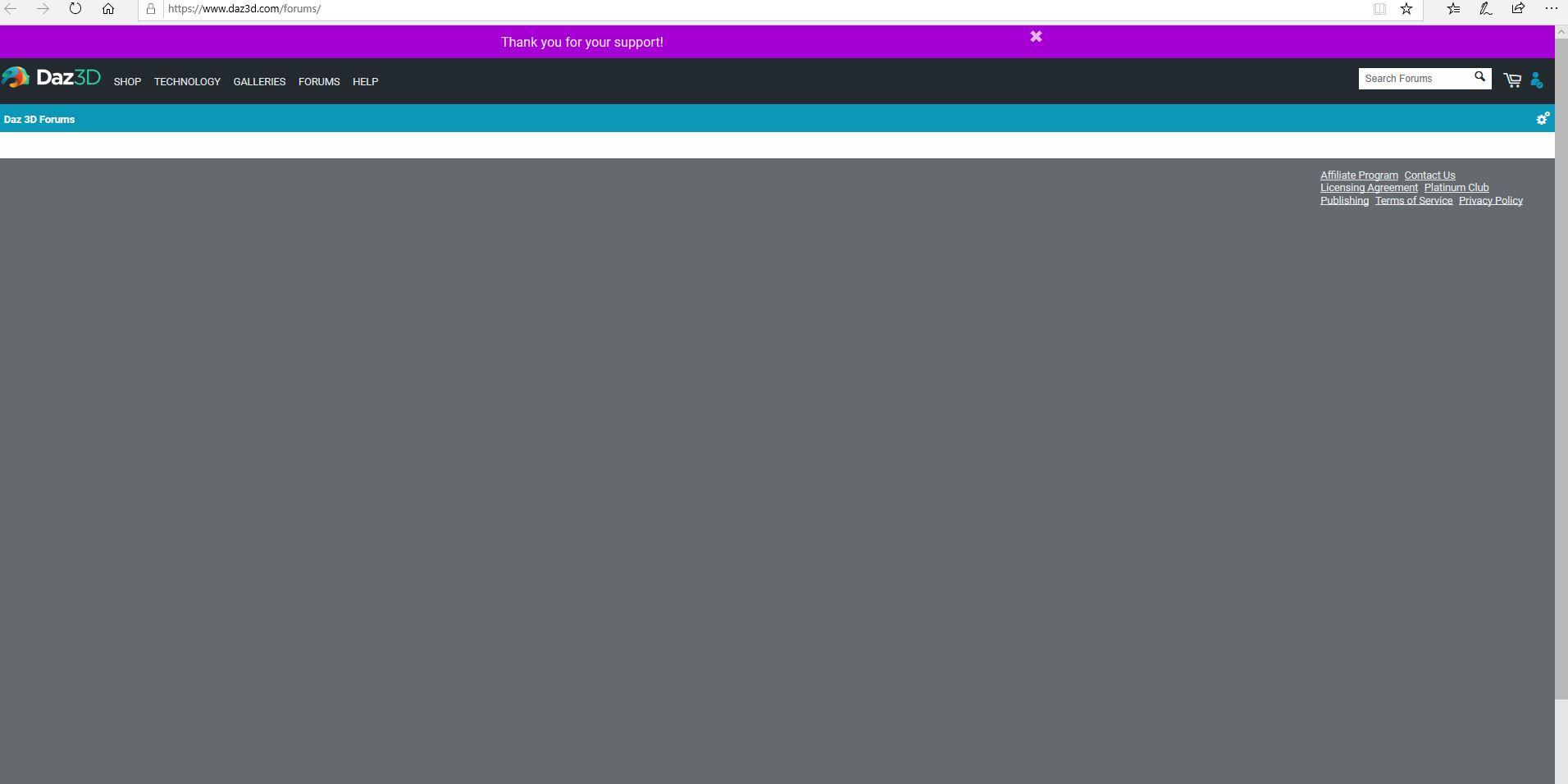The height and width of the screenshot is (784, 1568).
Task: Reload the page with the Refresh icon
Action: pos(75,8)
